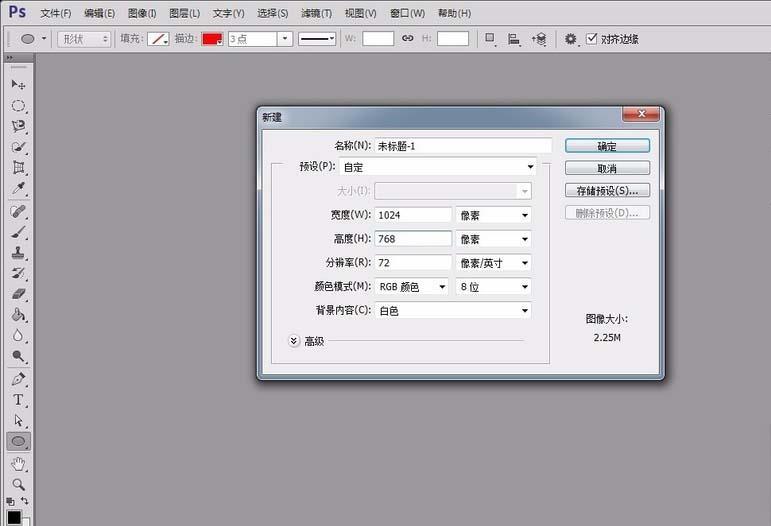Select the Quick Selection tool

[x=18, y=147]
